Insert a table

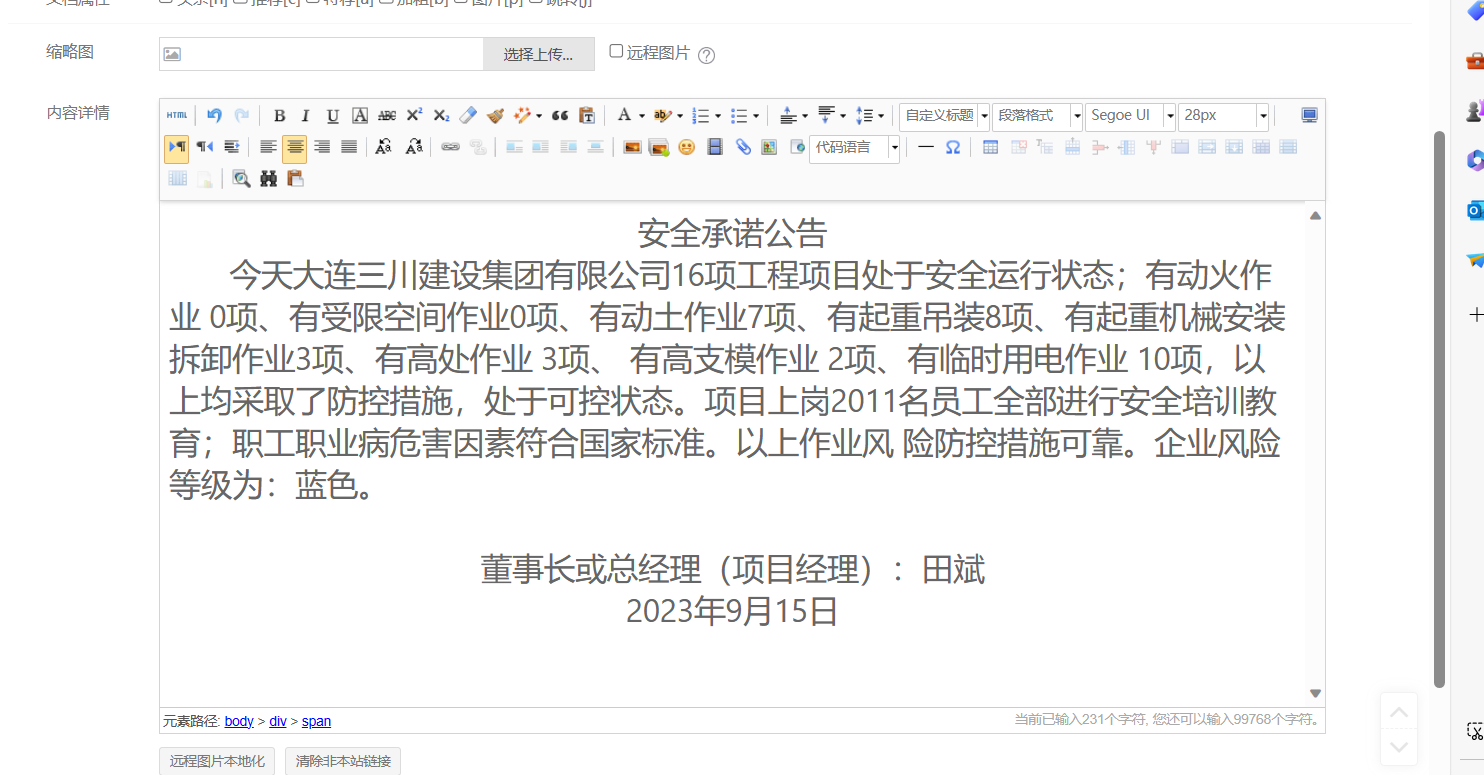coord(990,147)
